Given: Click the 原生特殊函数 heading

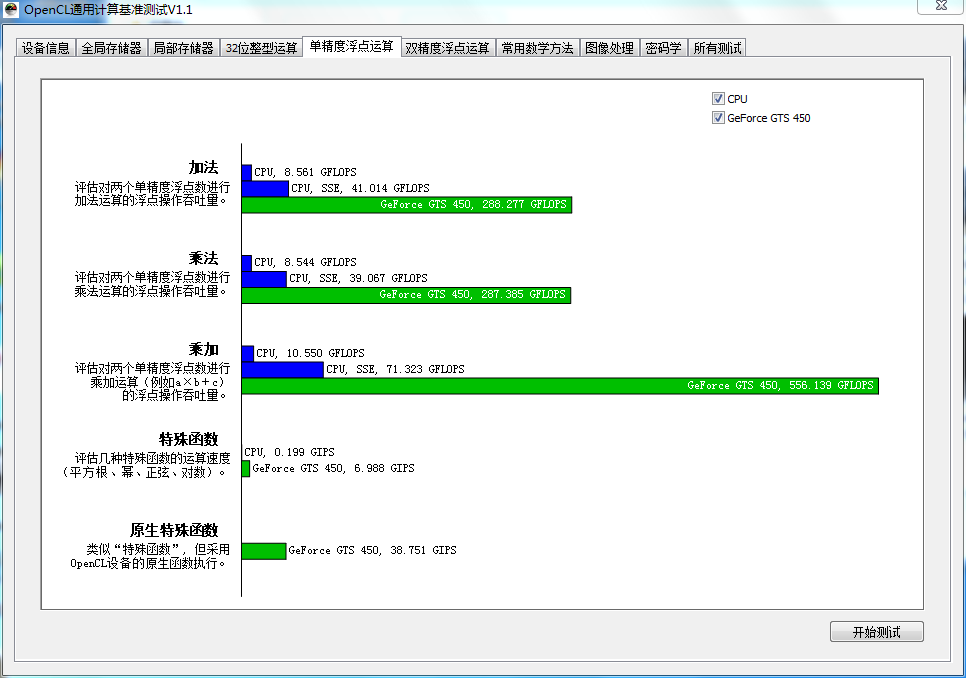Looking at the screenshot, I should (x=174, y=530).
